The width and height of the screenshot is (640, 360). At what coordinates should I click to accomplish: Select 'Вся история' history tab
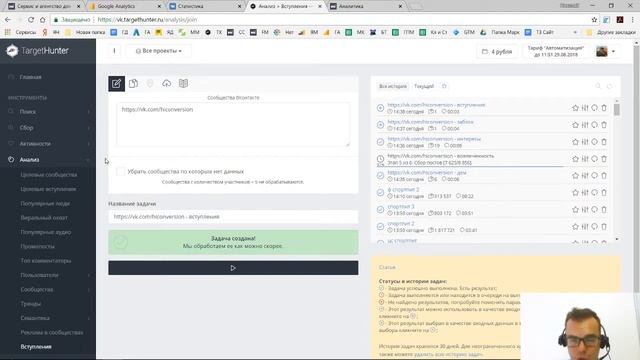(x=393, y=86)
